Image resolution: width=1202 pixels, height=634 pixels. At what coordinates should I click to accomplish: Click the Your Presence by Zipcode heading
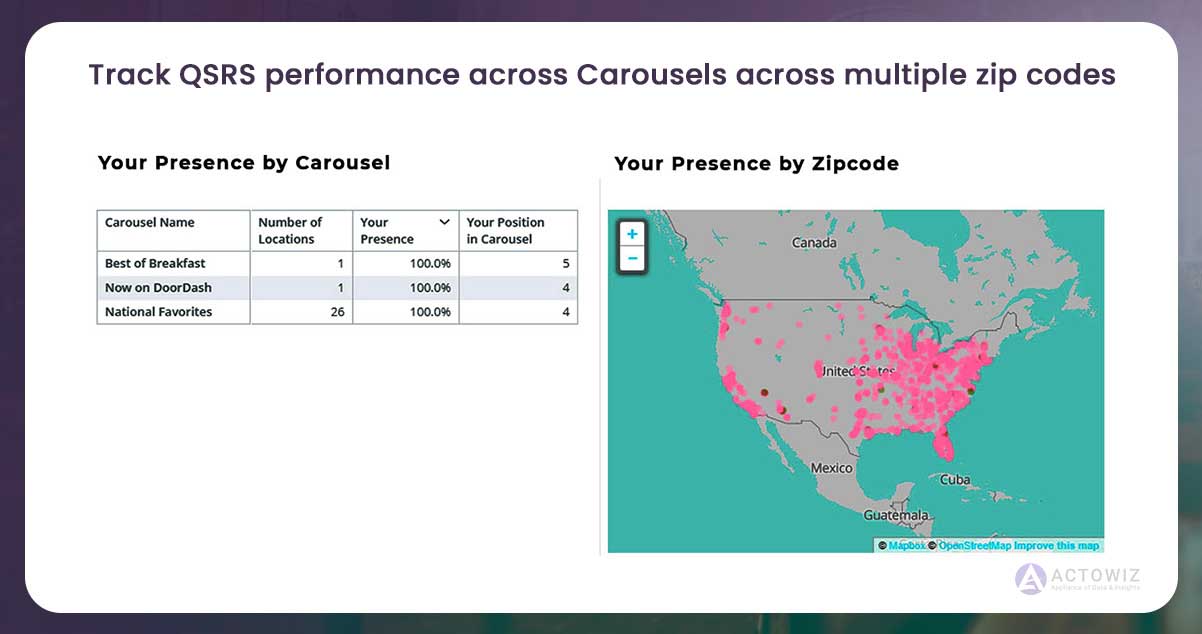(756, 164)
